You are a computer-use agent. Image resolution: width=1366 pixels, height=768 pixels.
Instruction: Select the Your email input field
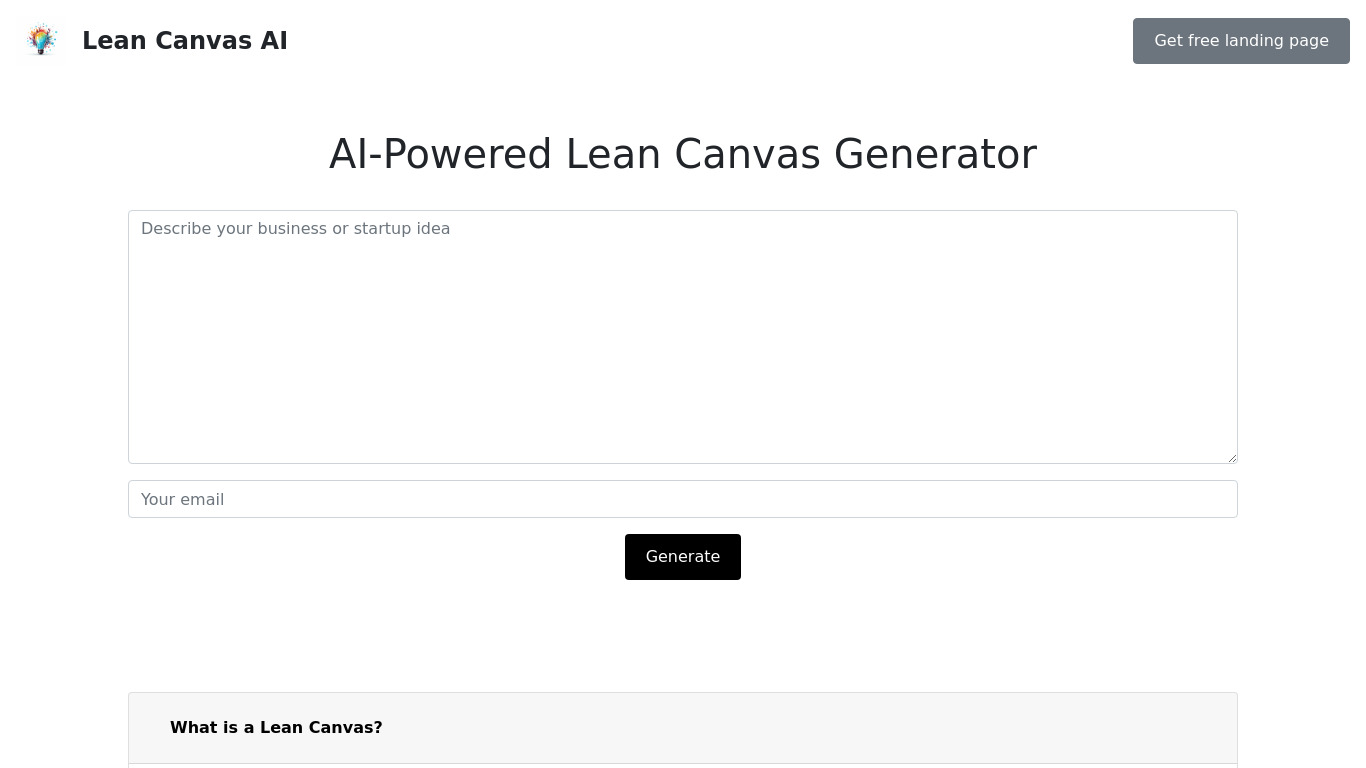point(682,499)
